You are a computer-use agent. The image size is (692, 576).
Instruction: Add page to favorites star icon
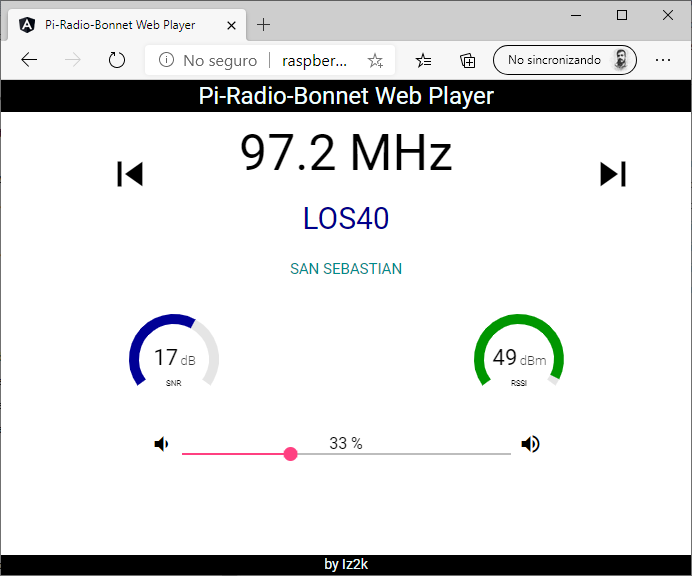tap(375, 60)
